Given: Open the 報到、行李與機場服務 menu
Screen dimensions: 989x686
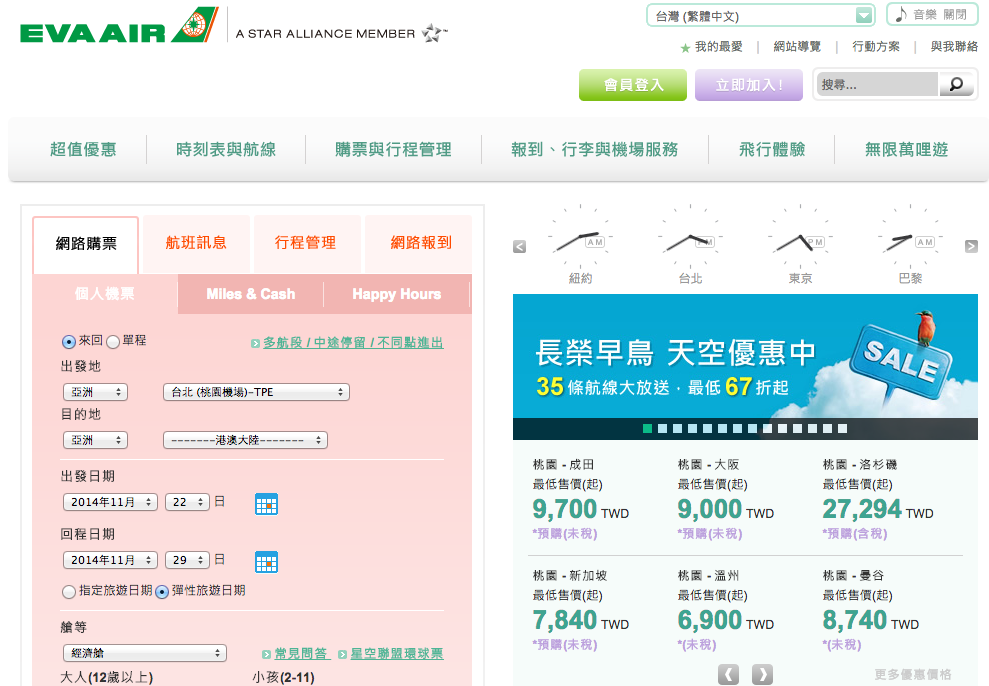Looking at the screenshot, I should 595,149.
